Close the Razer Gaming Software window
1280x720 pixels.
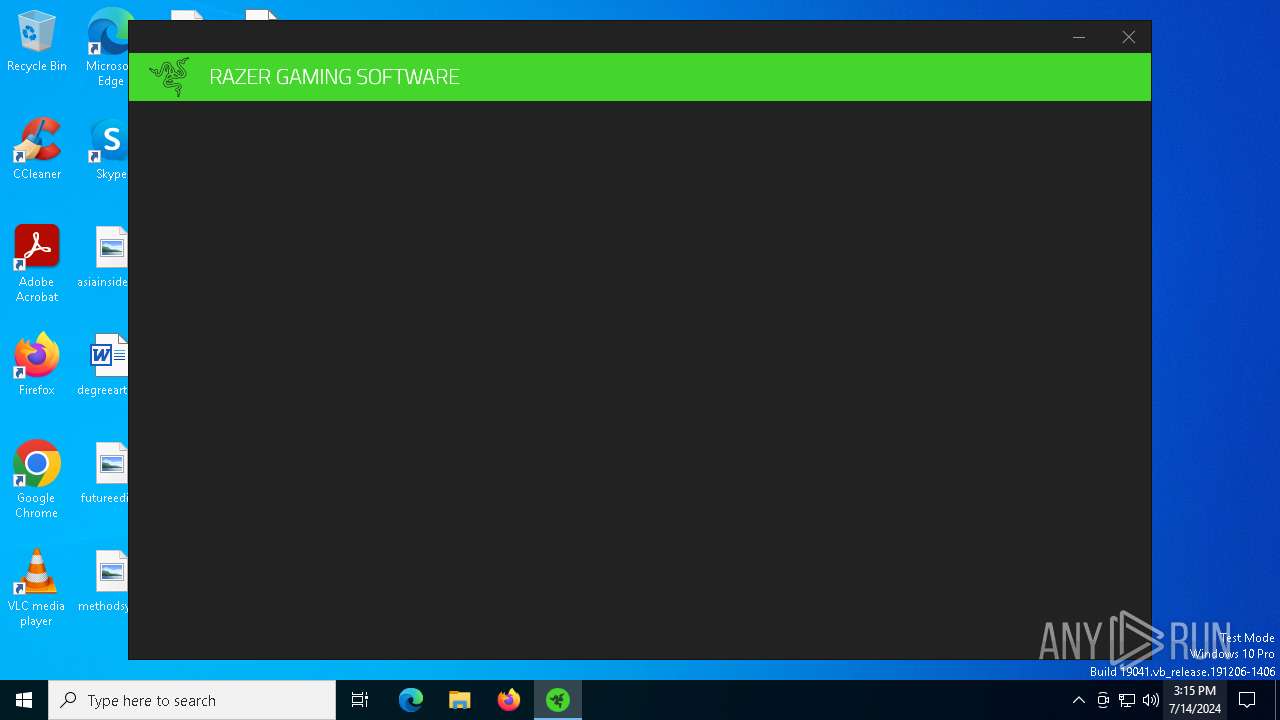(1128, 37)
